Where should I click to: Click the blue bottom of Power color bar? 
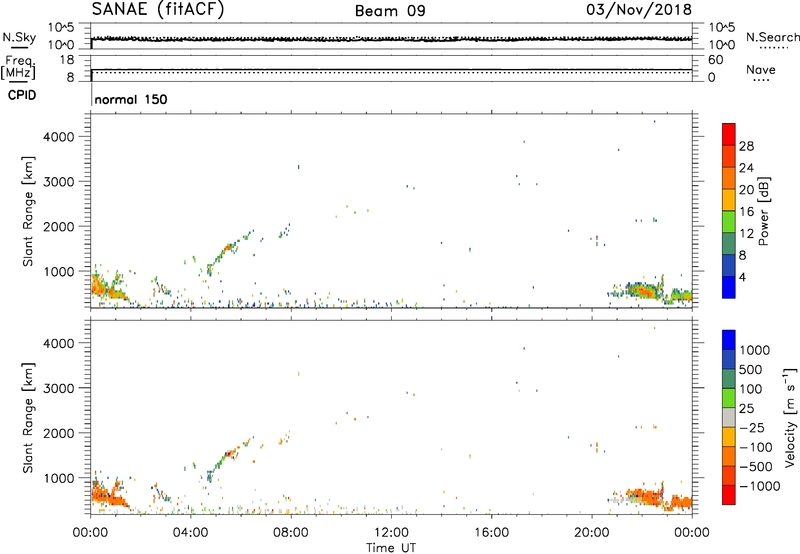[x=729, y=287]
